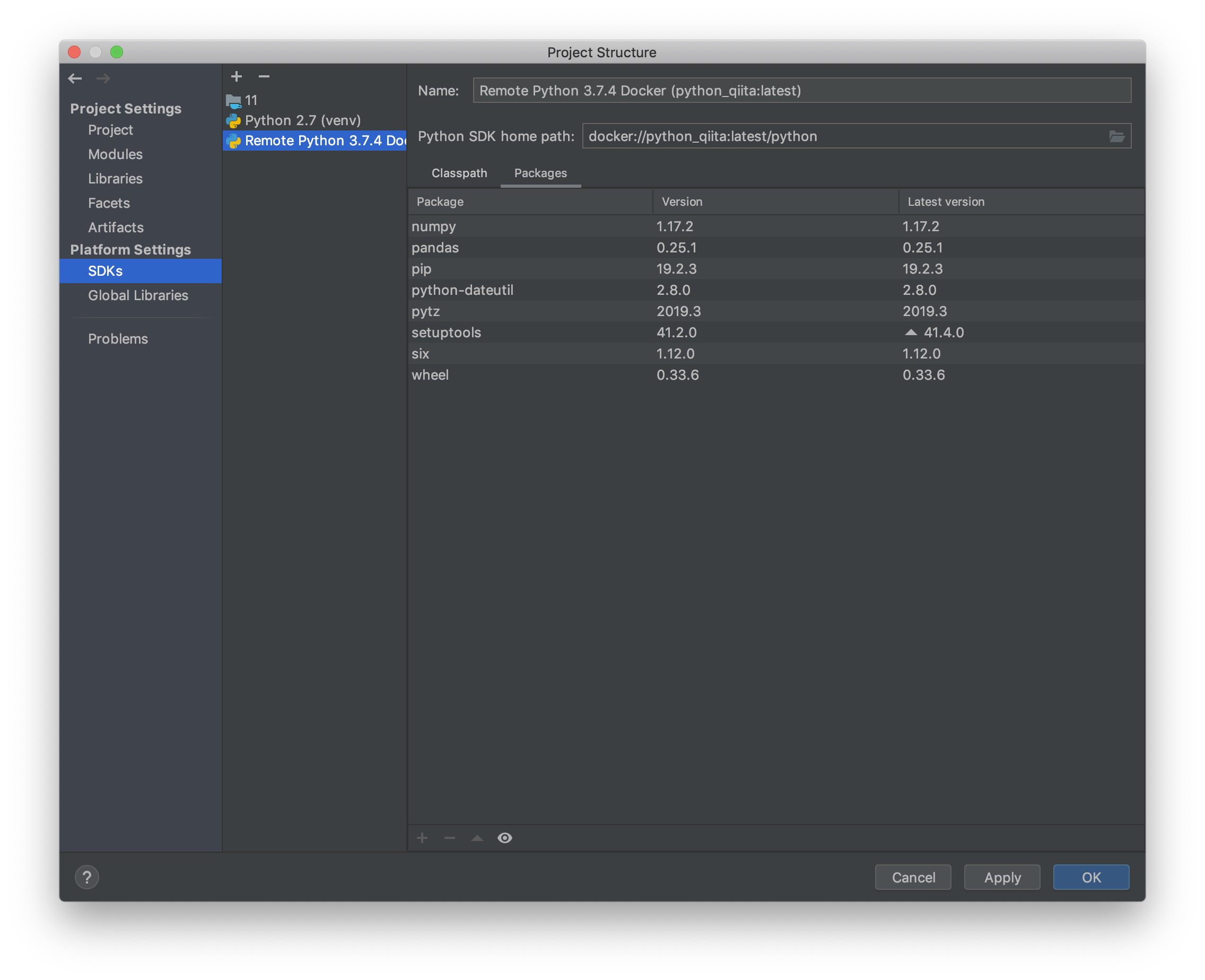Click the Cancel button
Image resolution: width=1205 pixels, height=980 pixels.
(913, 877)
